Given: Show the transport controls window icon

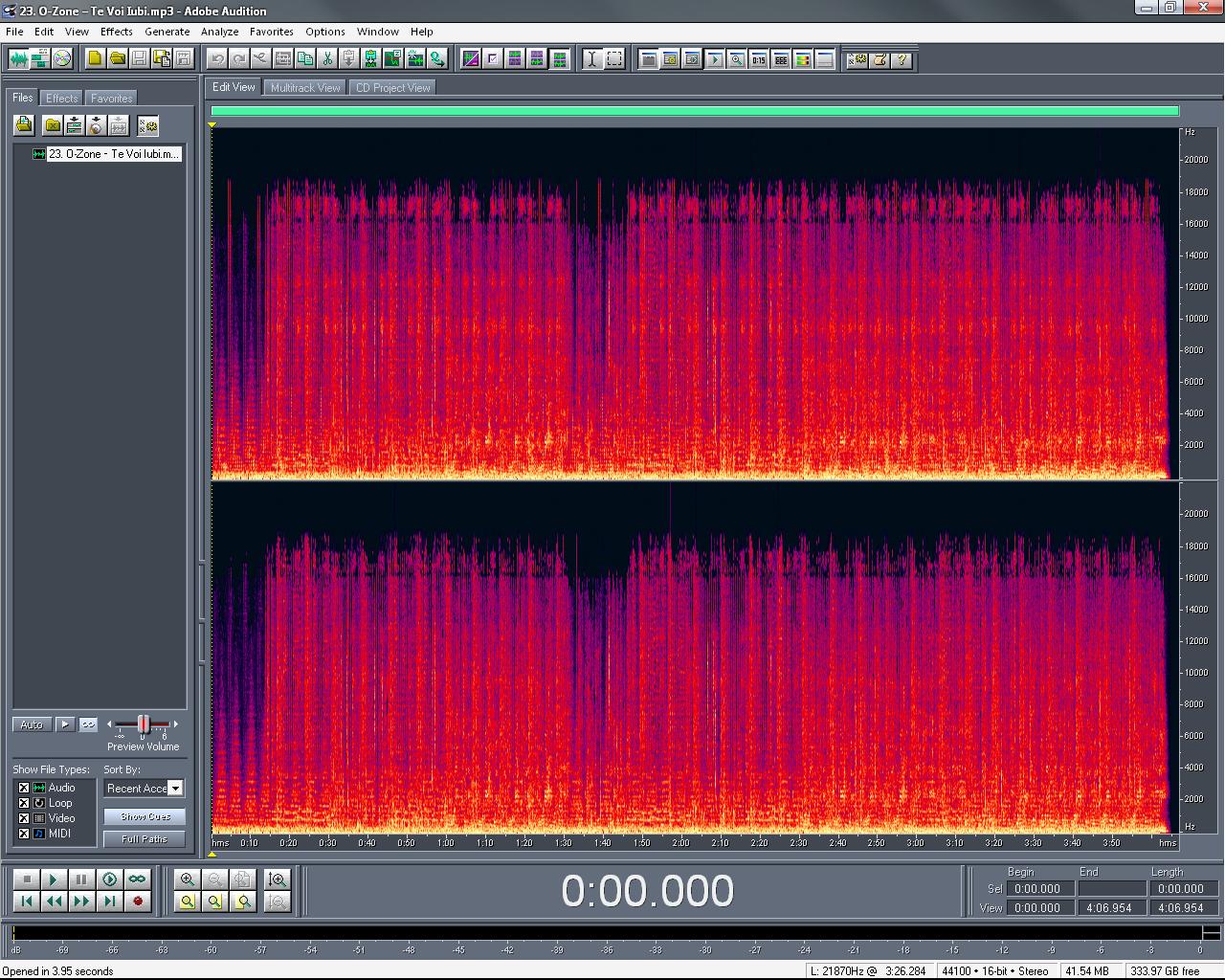Looking at the screenshot, I should (715, 59).
